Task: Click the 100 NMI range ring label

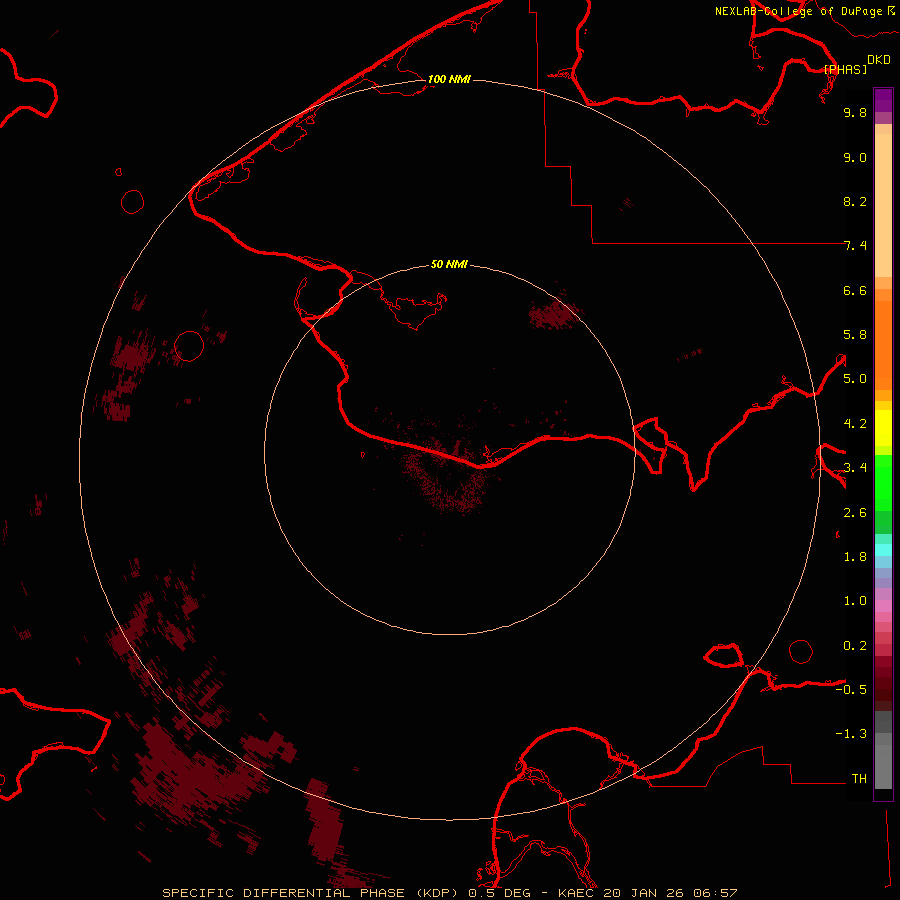Action: pos(449,79)
